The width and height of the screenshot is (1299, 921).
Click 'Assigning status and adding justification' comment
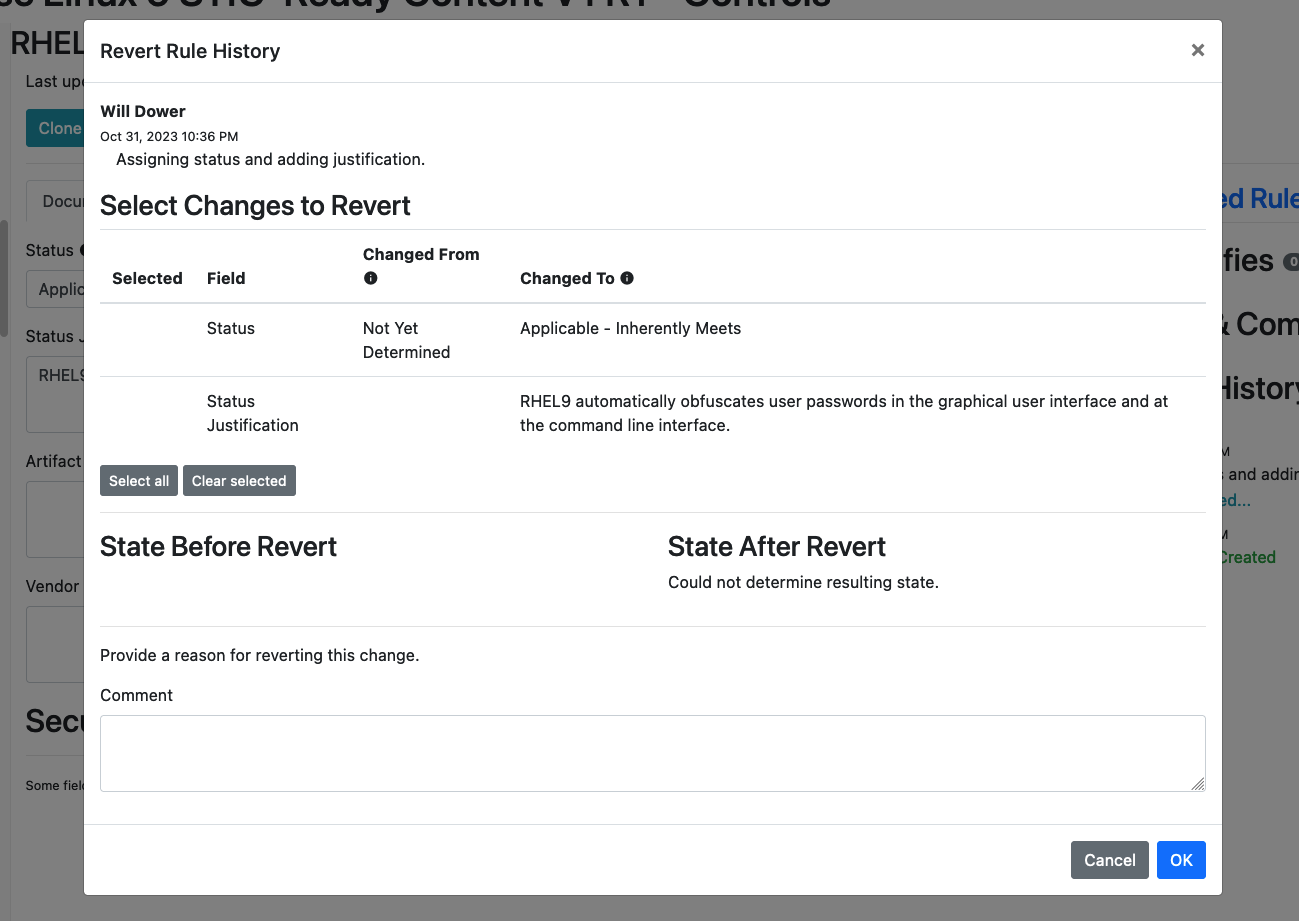(271, 159)
